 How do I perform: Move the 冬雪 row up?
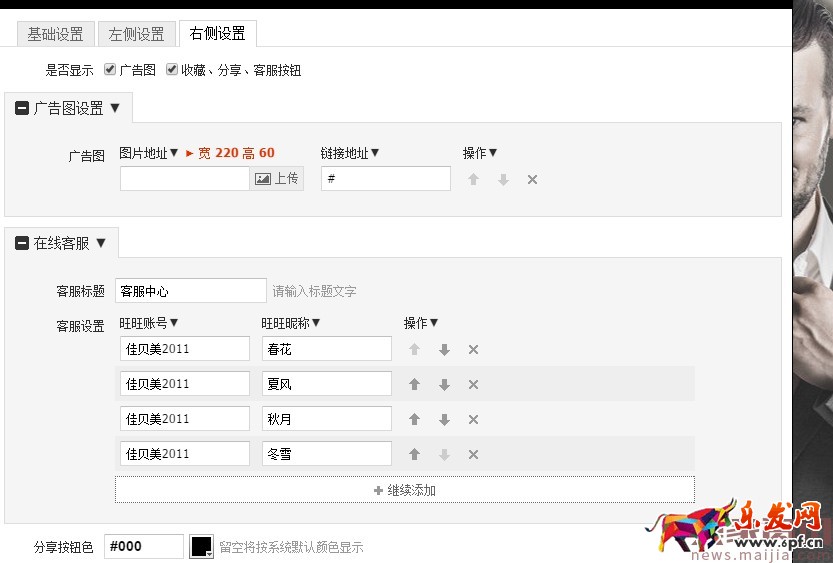click(415, 455)
